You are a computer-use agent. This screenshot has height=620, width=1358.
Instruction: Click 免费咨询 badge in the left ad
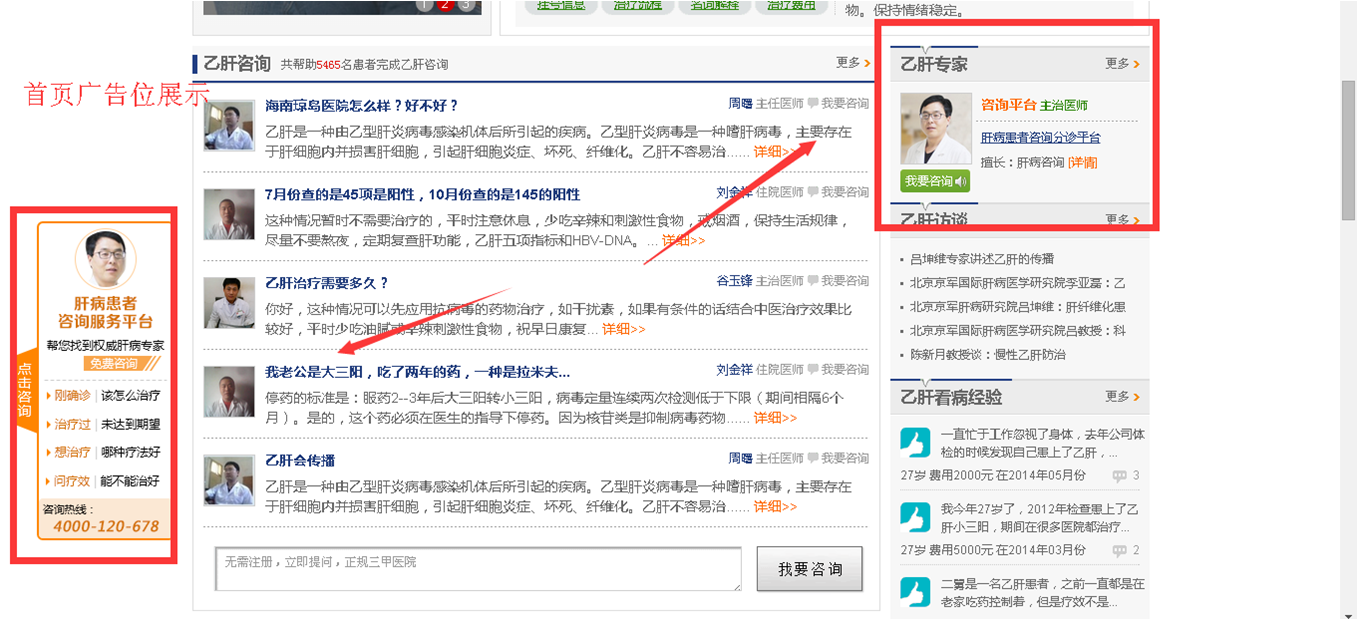[112, 364]
